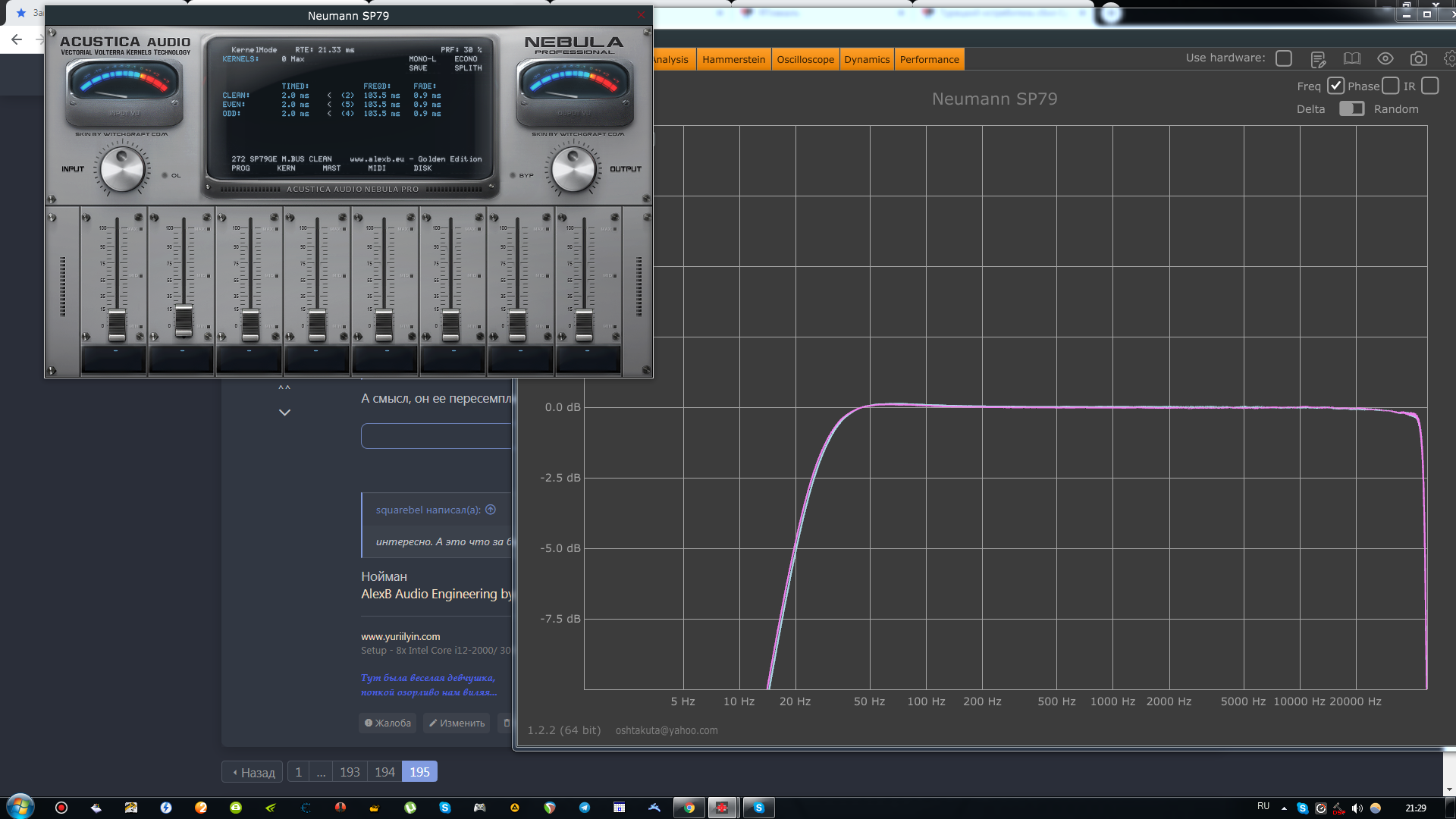Image resolution: width=1456 pixels, height=819 pixels.
Task: Click the EVEN row left arrow
Action: [329, 105]
